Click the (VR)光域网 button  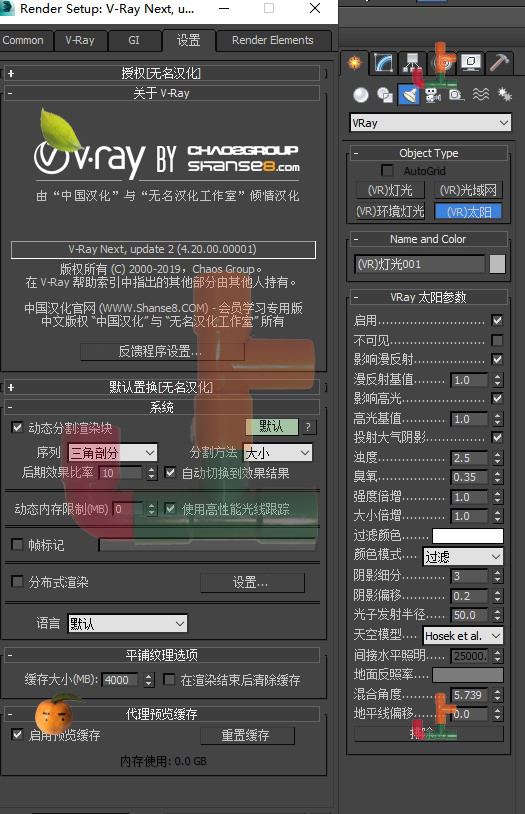(468, 190)
